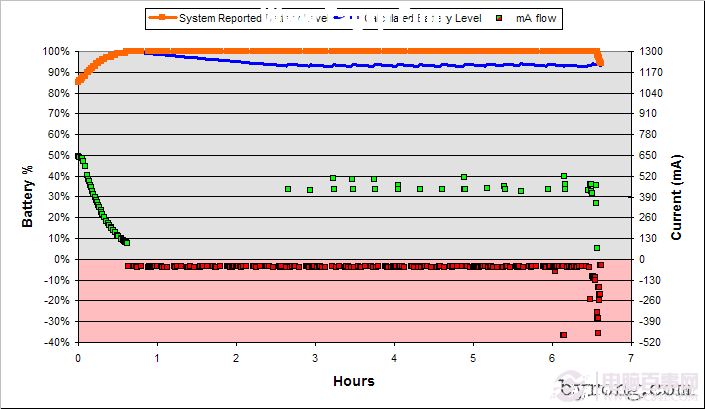Click the Current (mA) axis title
705x409 pixels.
(676, 197)
